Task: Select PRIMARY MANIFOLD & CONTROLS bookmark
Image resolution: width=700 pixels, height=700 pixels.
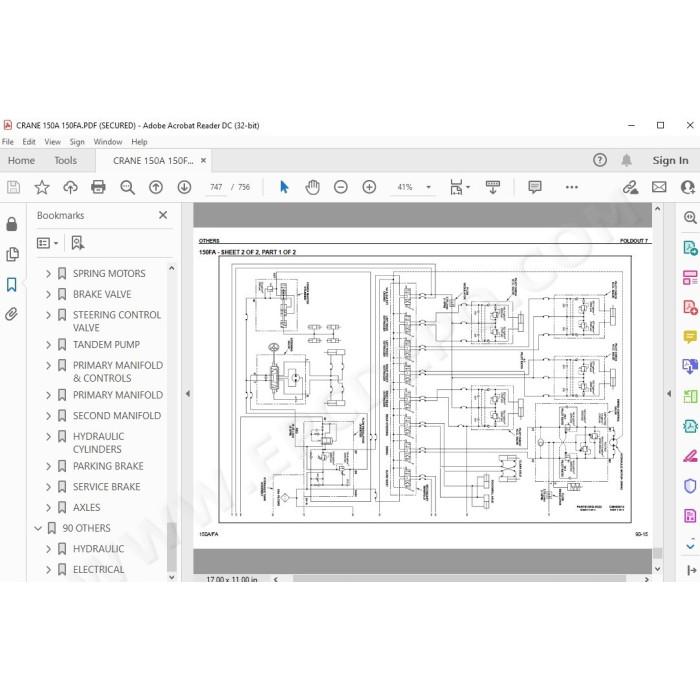Action: click(x=118, y=371)
